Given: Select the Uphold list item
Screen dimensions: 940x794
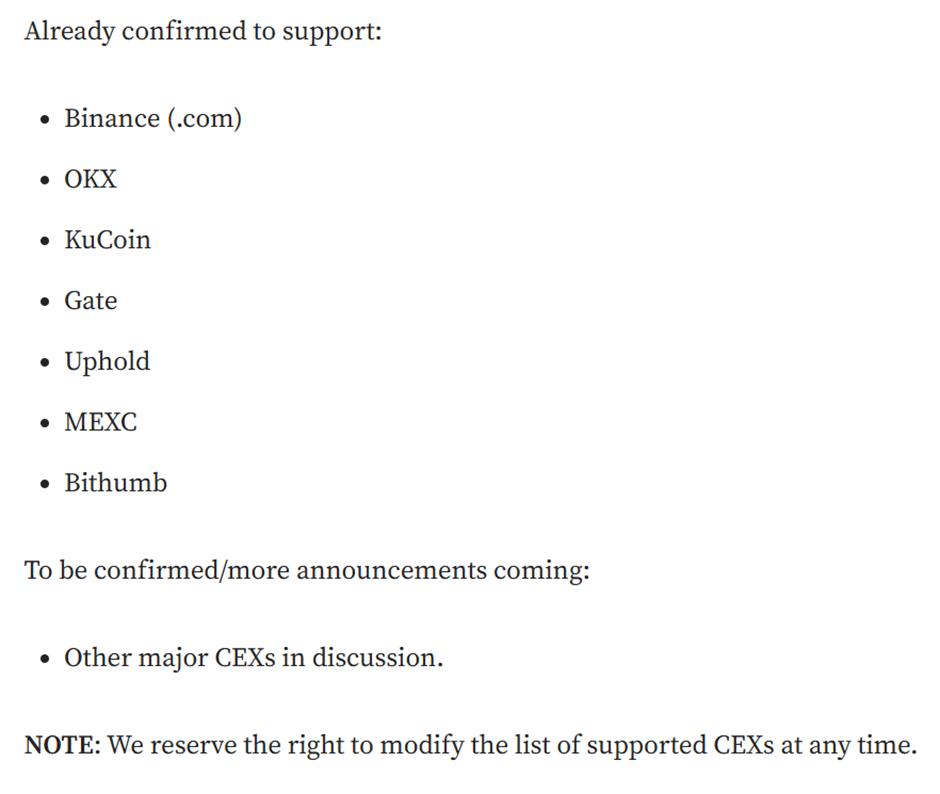Looking at the screenshot, I should point(107,362).
